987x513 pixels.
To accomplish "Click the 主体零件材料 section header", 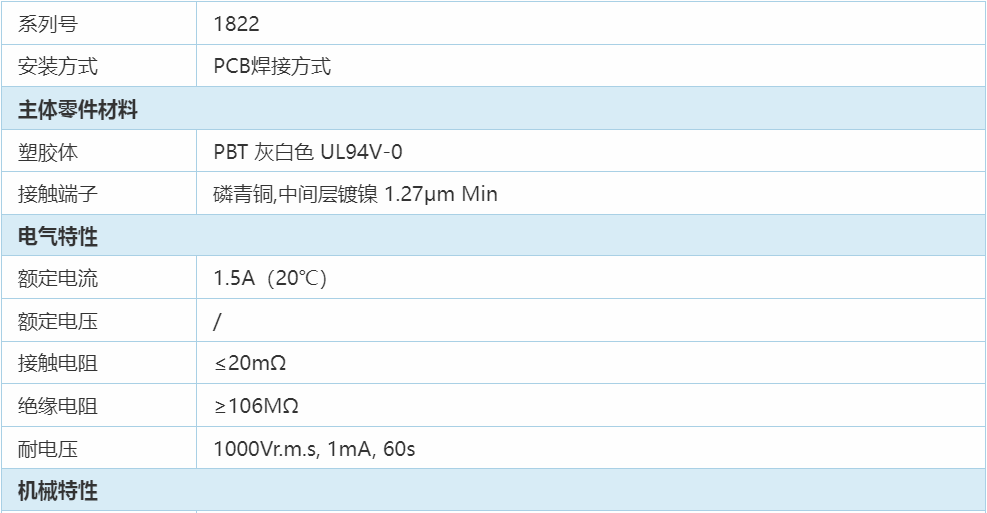I will [494, 108].
